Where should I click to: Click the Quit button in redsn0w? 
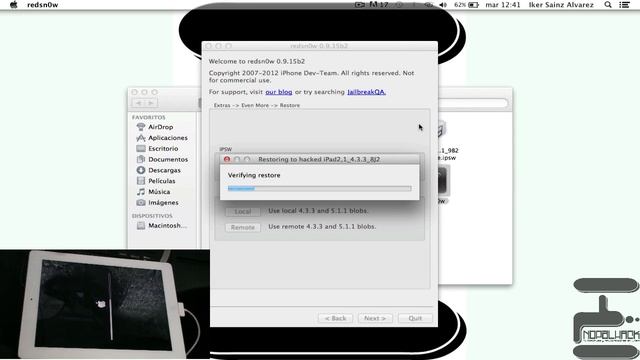[415, 318]
